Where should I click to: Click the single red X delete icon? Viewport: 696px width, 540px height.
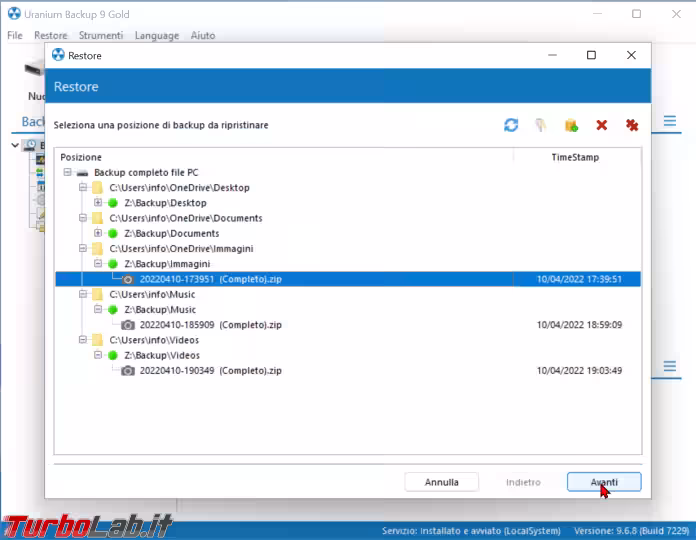601,125
